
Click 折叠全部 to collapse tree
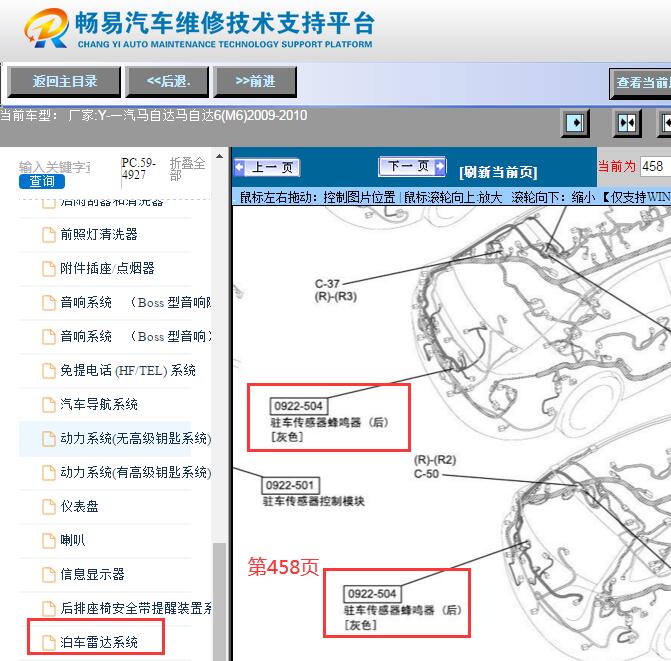(x=187, y=169)
